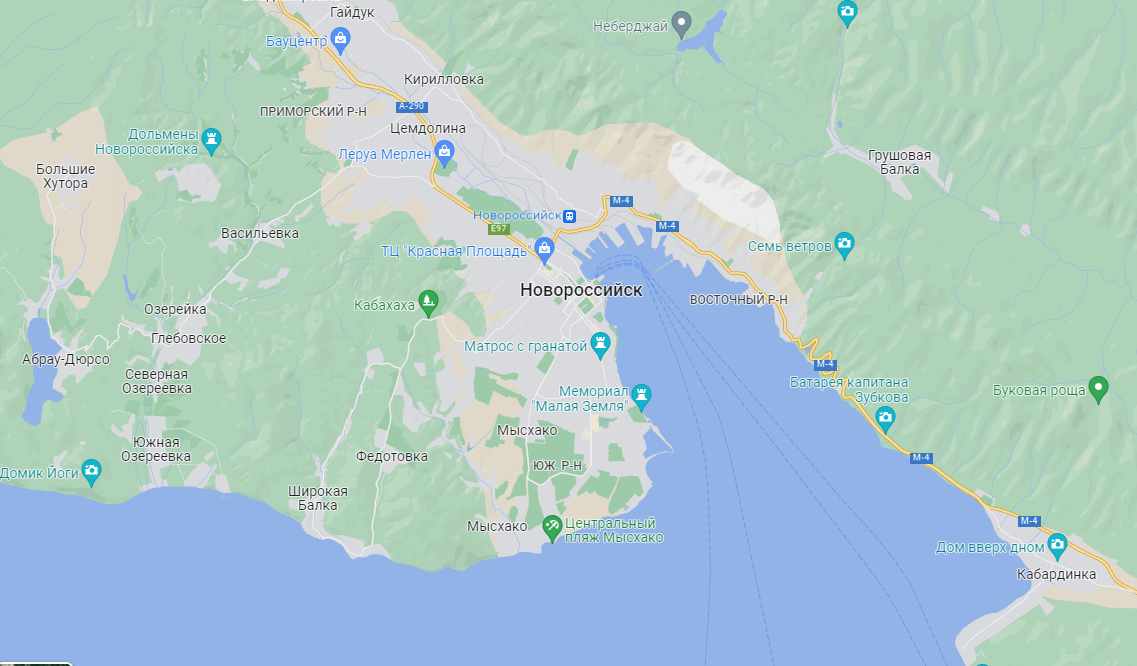The image size is (1137, 666).
Task: Open the Дом вверх дном camera pin
Action: (x=1057, y=545)
